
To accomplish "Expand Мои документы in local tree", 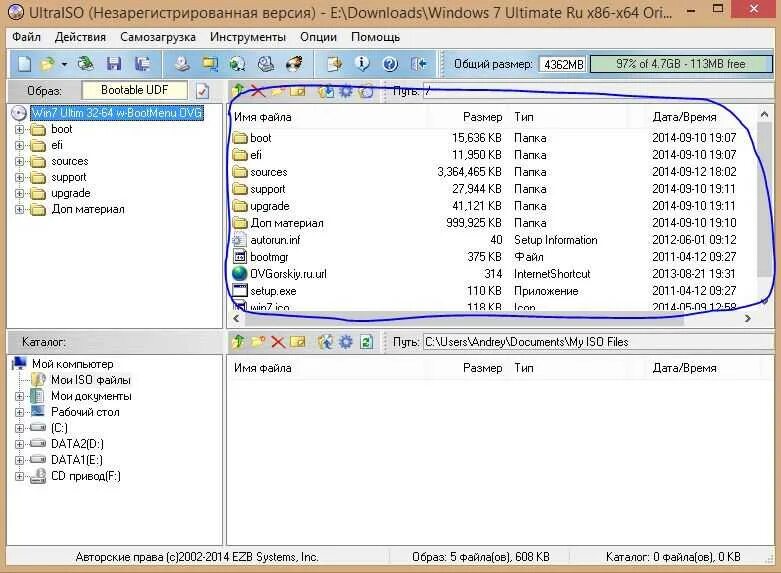I will pyautogui.click(x=19, y=396).
